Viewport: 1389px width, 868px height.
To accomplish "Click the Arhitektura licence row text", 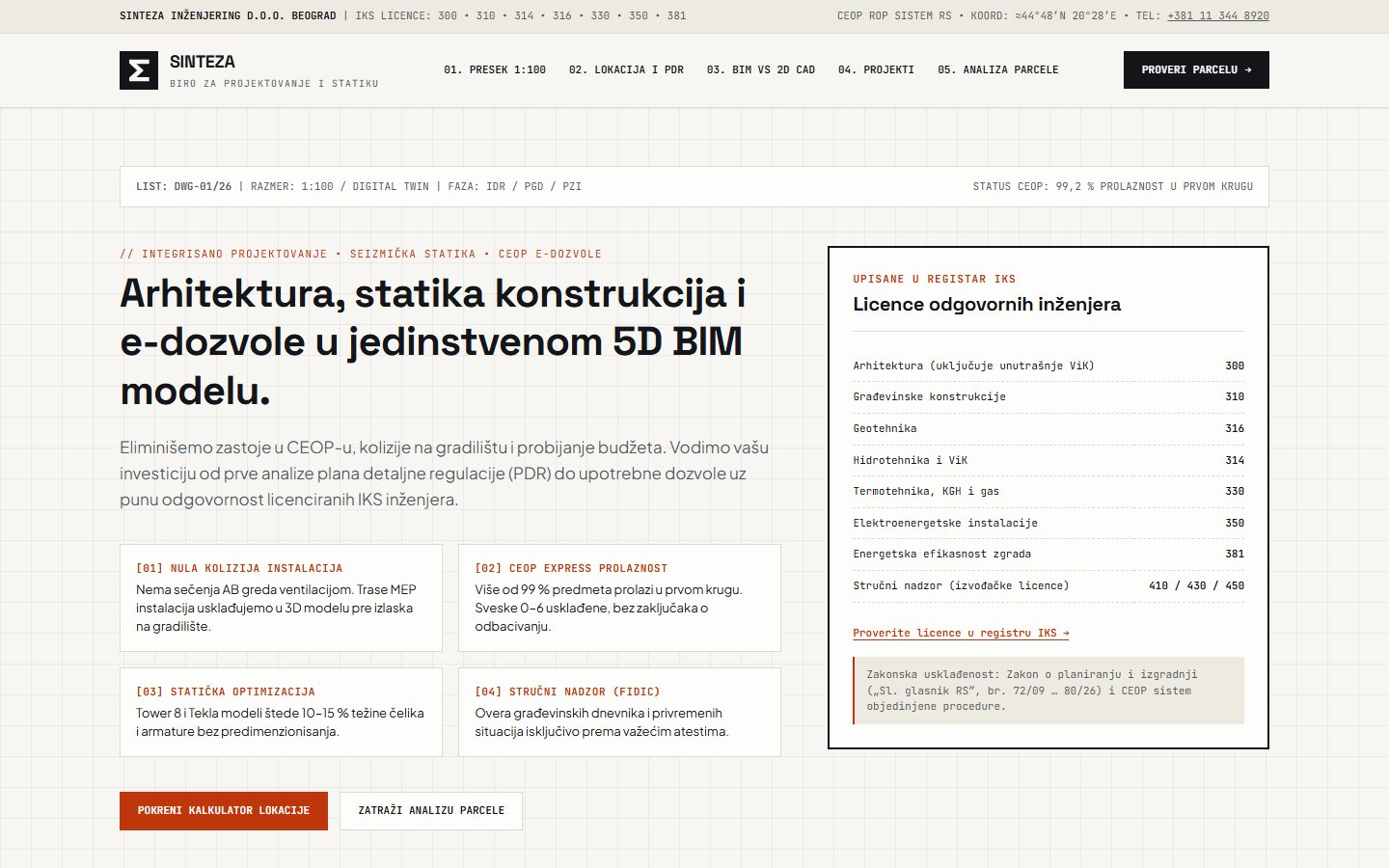I will [973, 366].
